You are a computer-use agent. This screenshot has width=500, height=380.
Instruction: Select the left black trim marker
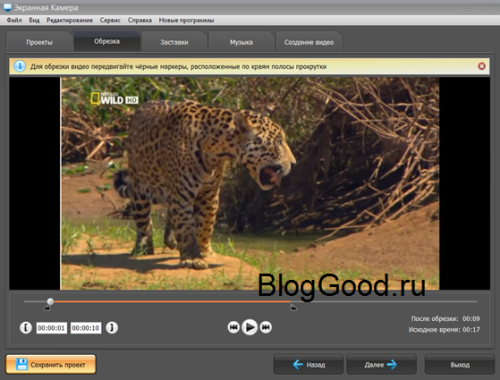[47, 308]
